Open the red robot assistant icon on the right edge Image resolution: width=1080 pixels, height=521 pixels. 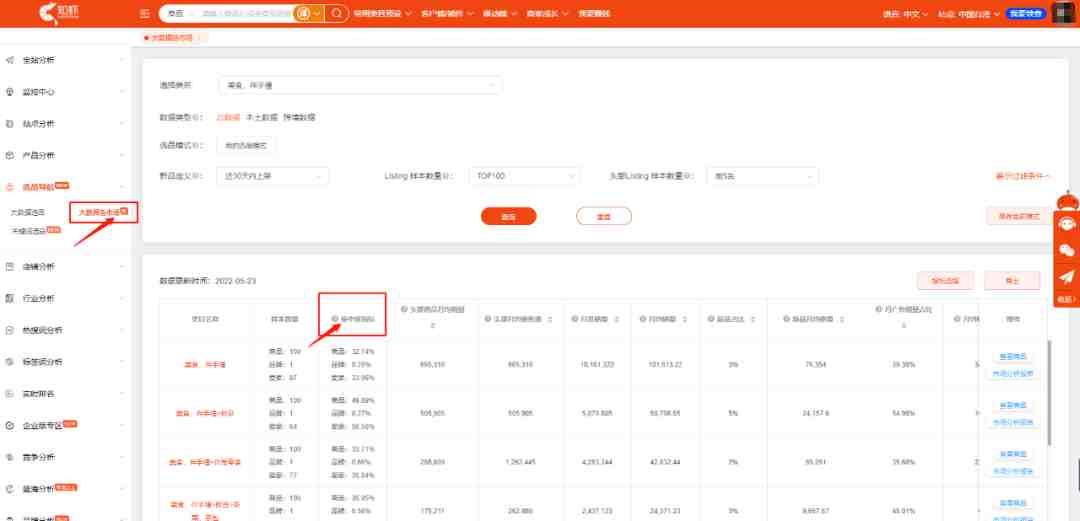pyautogui.click(x=1067, y=200)
